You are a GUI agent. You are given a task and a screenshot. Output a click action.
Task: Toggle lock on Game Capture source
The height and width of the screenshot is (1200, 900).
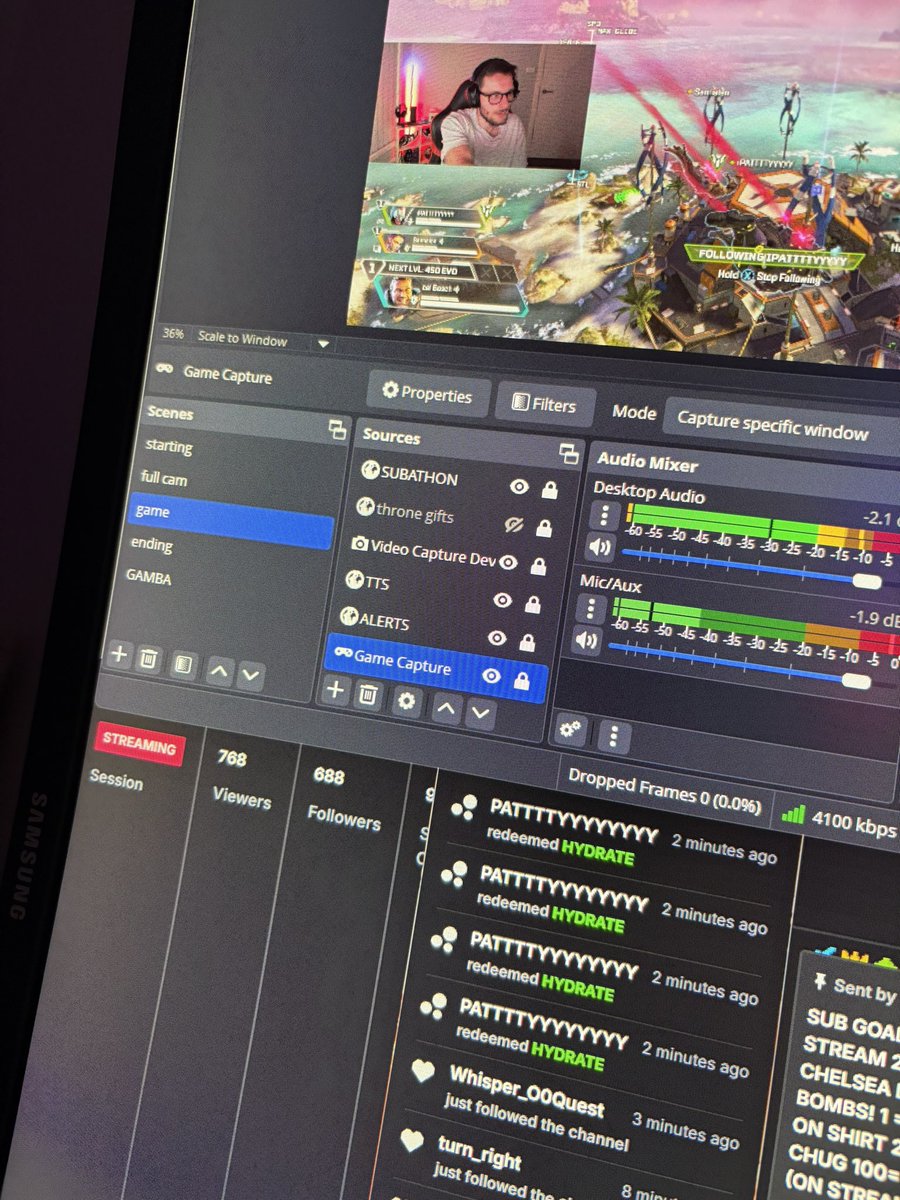(x=521, y=680)
